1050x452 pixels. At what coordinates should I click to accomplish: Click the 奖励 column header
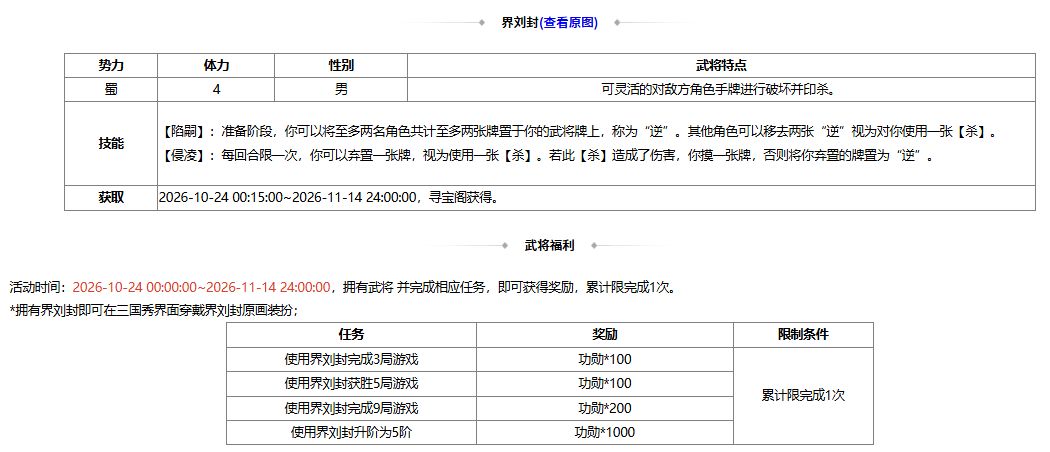605,335
